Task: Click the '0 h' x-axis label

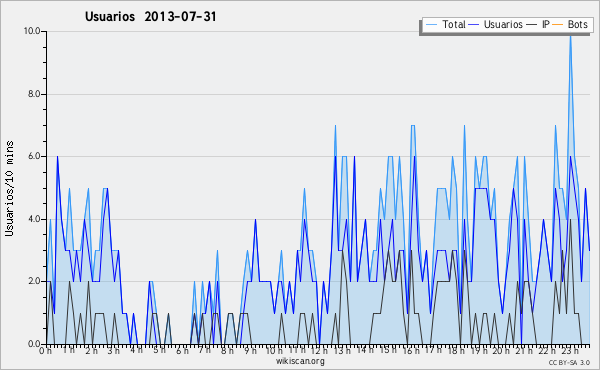Action: (x=45, y=351)
